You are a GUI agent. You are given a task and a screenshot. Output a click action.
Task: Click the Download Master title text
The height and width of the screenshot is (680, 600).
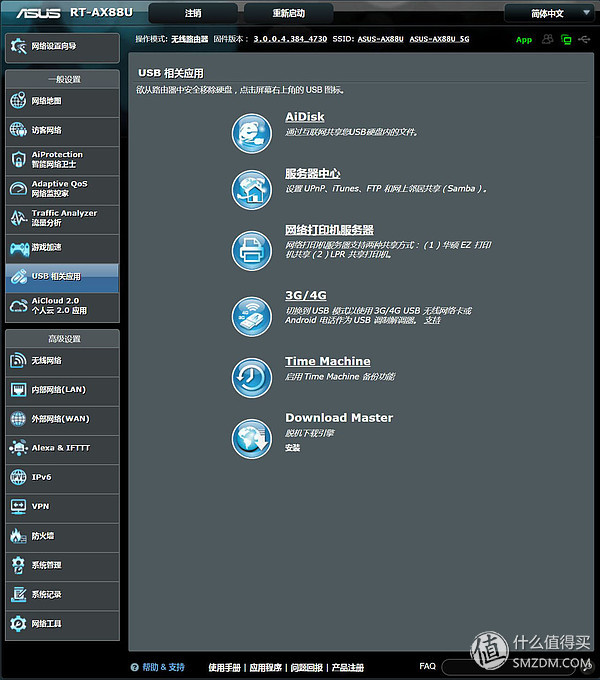pos(339,418)
